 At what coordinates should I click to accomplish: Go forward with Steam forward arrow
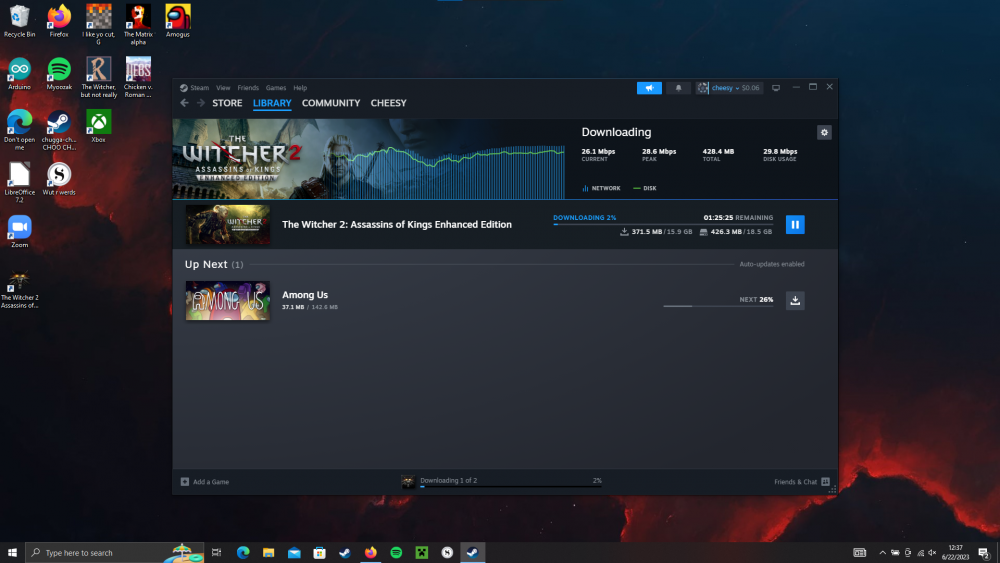coord(200,103)
